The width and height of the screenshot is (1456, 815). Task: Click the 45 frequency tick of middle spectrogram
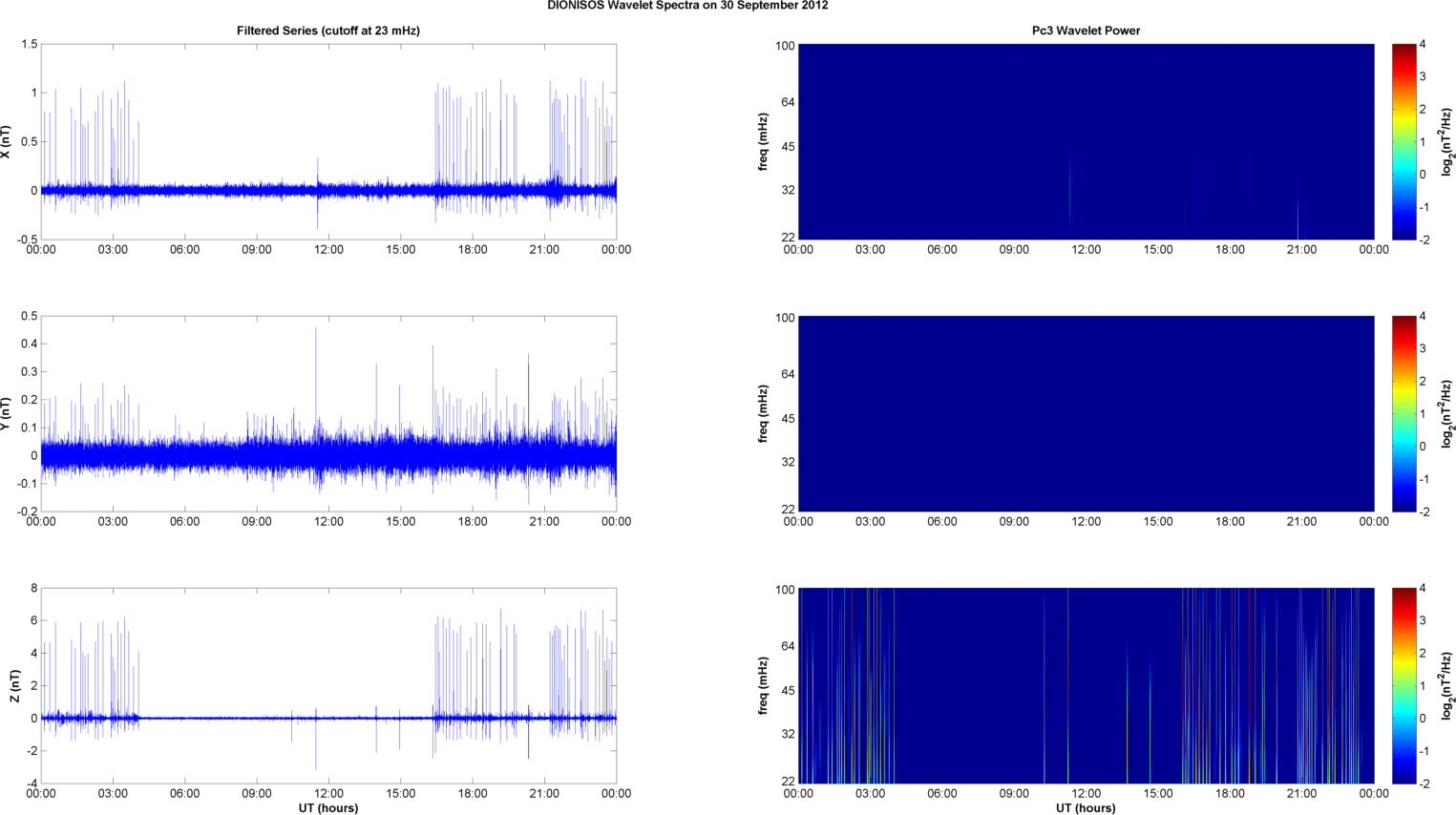[x=787, y=419]
